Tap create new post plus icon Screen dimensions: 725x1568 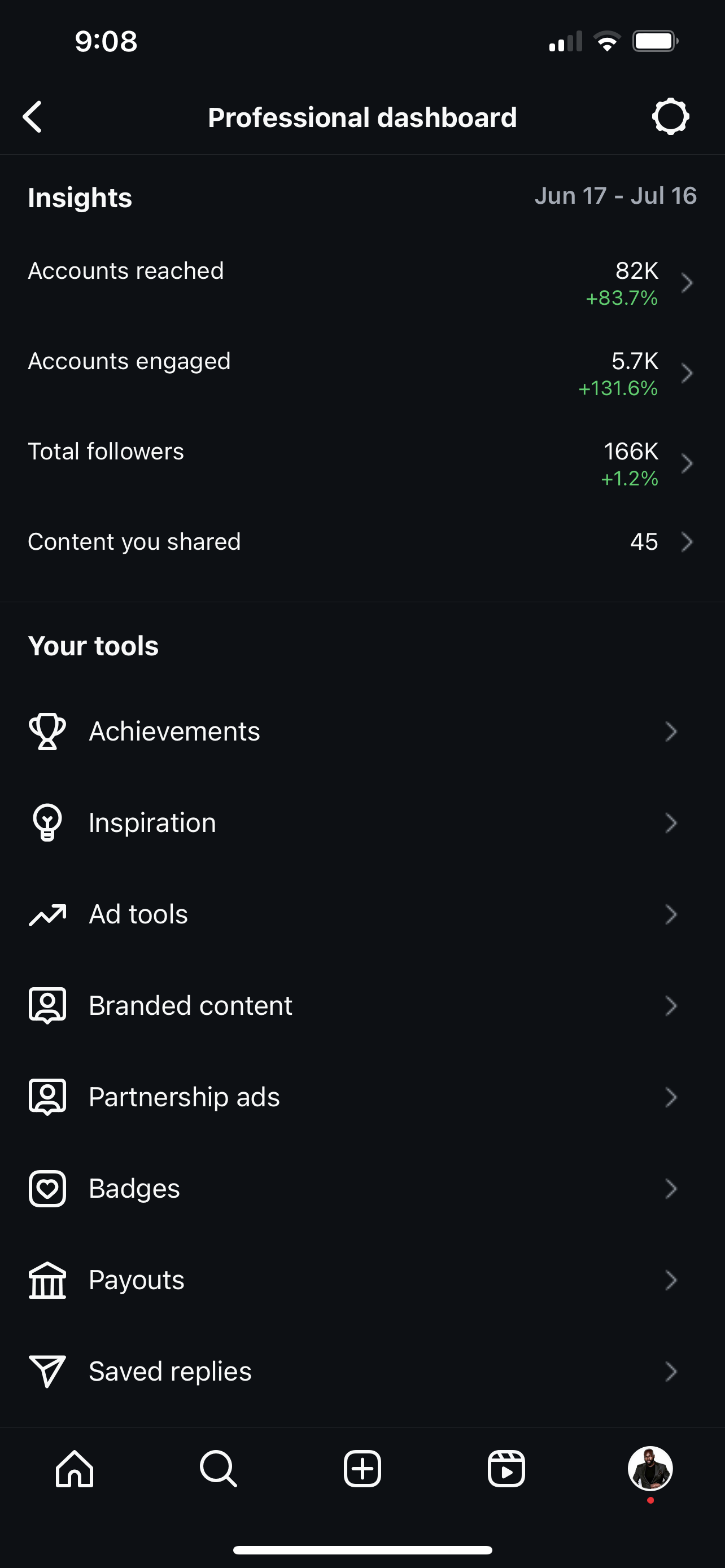point(362,1469)
